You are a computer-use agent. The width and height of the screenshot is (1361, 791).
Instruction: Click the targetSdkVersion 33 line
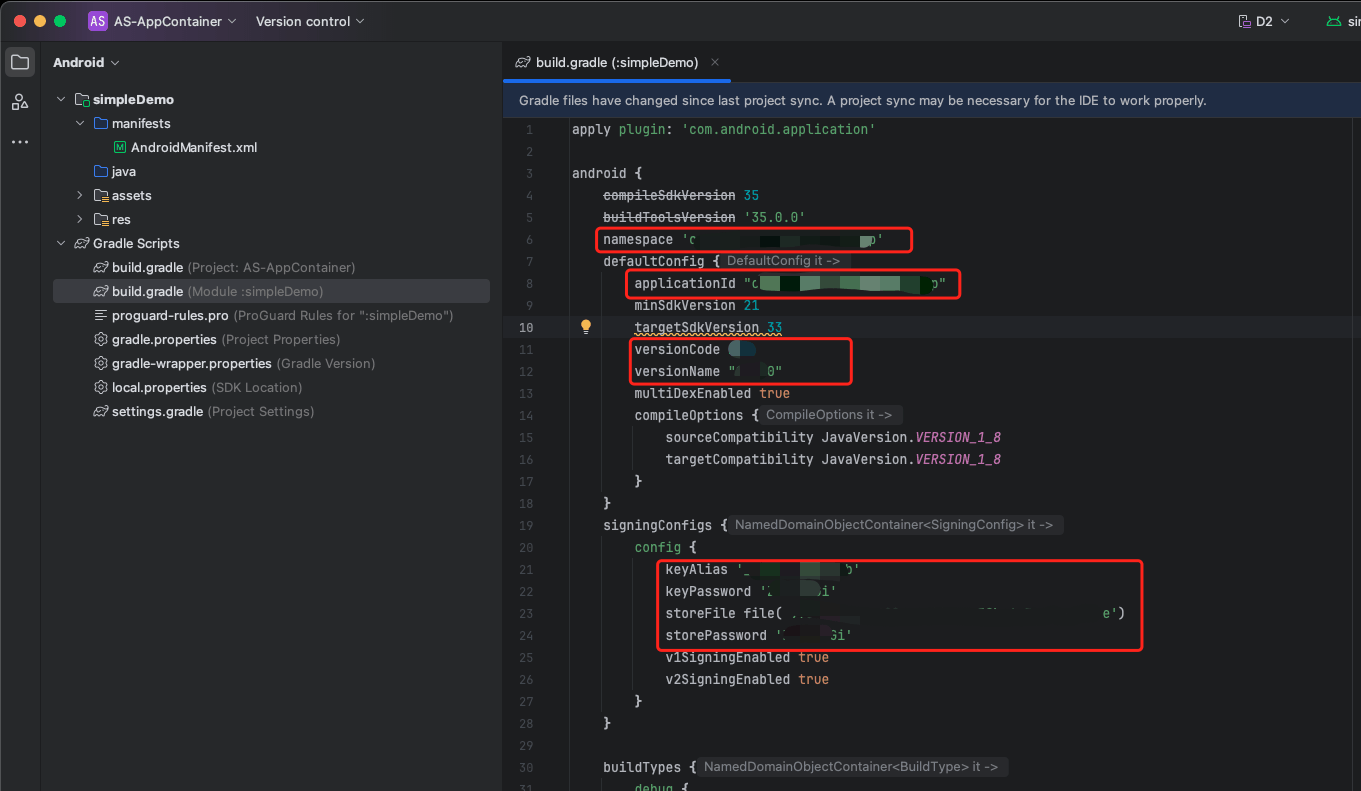click(x=708, y=327)
